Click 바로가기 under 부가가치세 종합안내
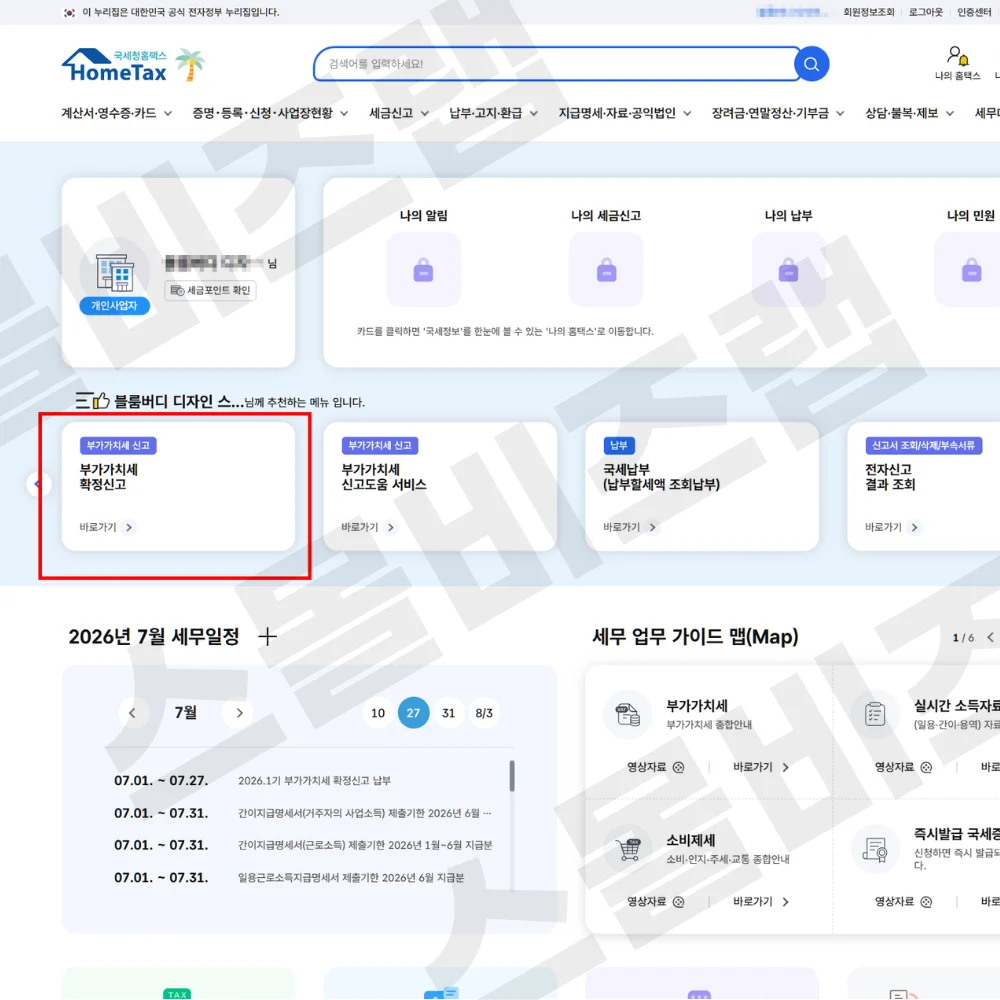 click(761, 767)
